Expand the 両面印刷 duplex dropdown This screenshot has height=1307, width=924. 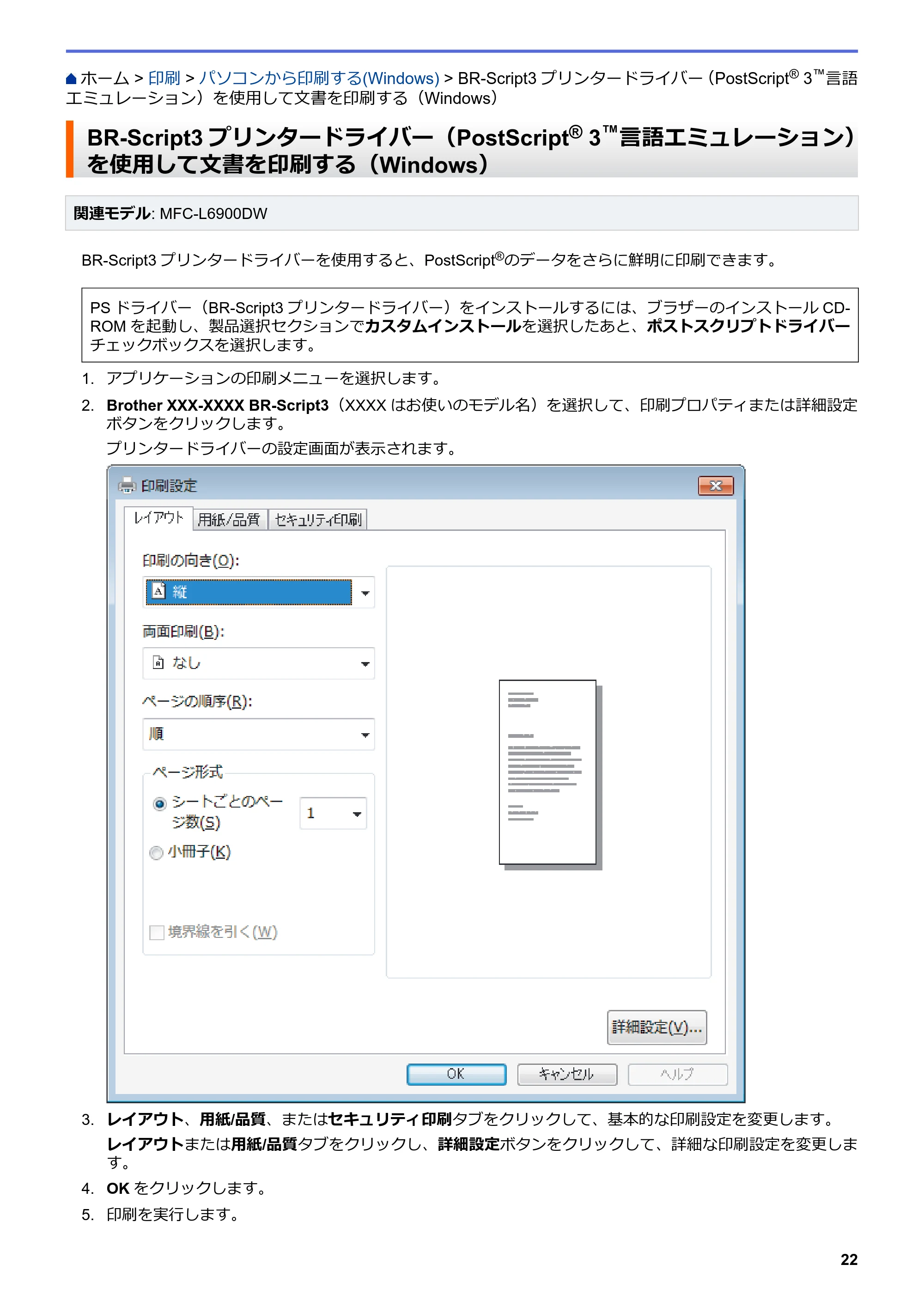click(x=258, y=663)
